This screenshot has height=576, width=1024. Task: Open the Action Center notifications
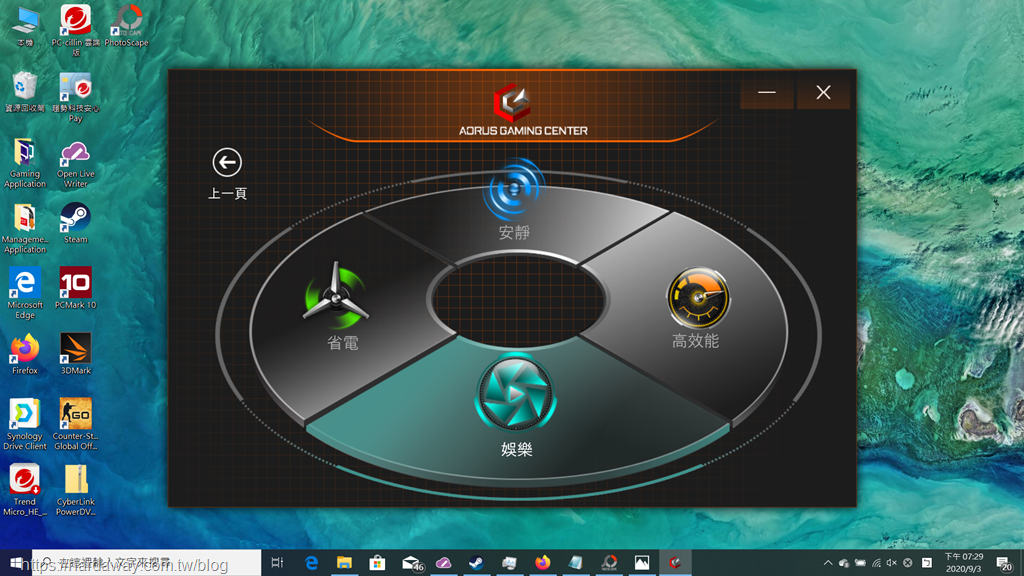coord(1004,563)
